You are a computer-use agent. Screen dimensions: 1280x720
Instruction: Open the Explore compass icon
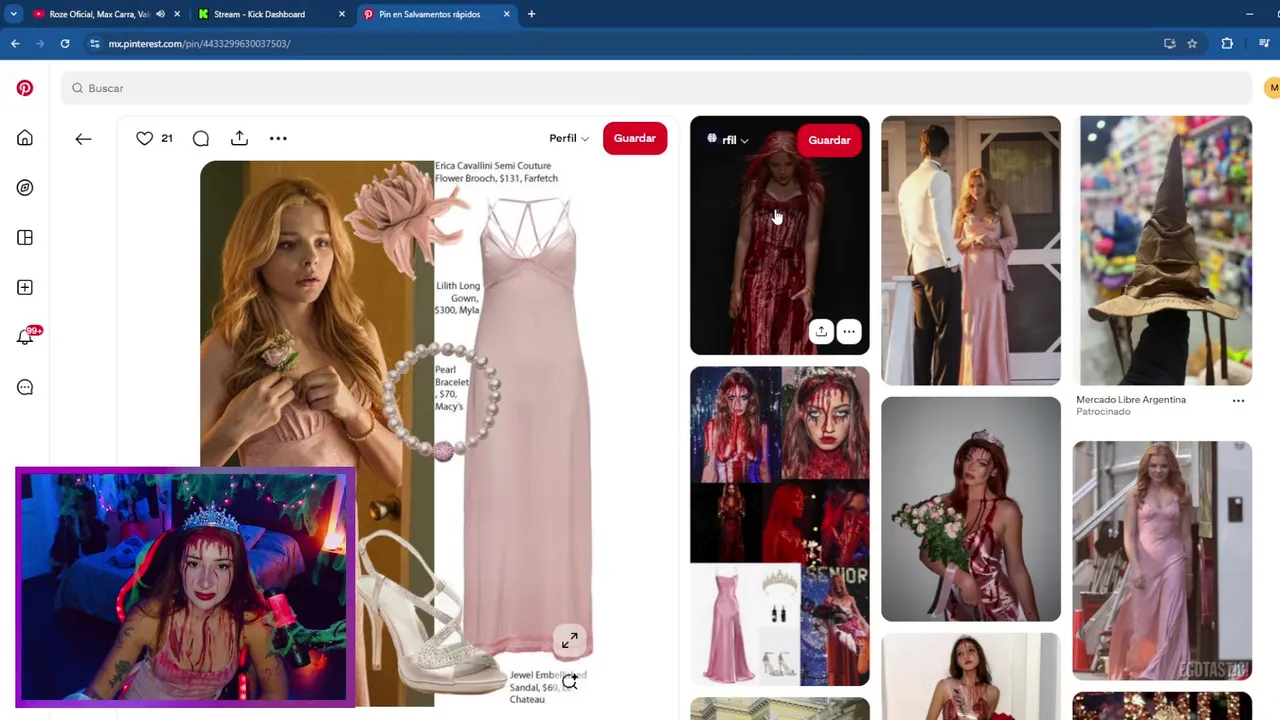pyautogui.click(x=25, y=188)
